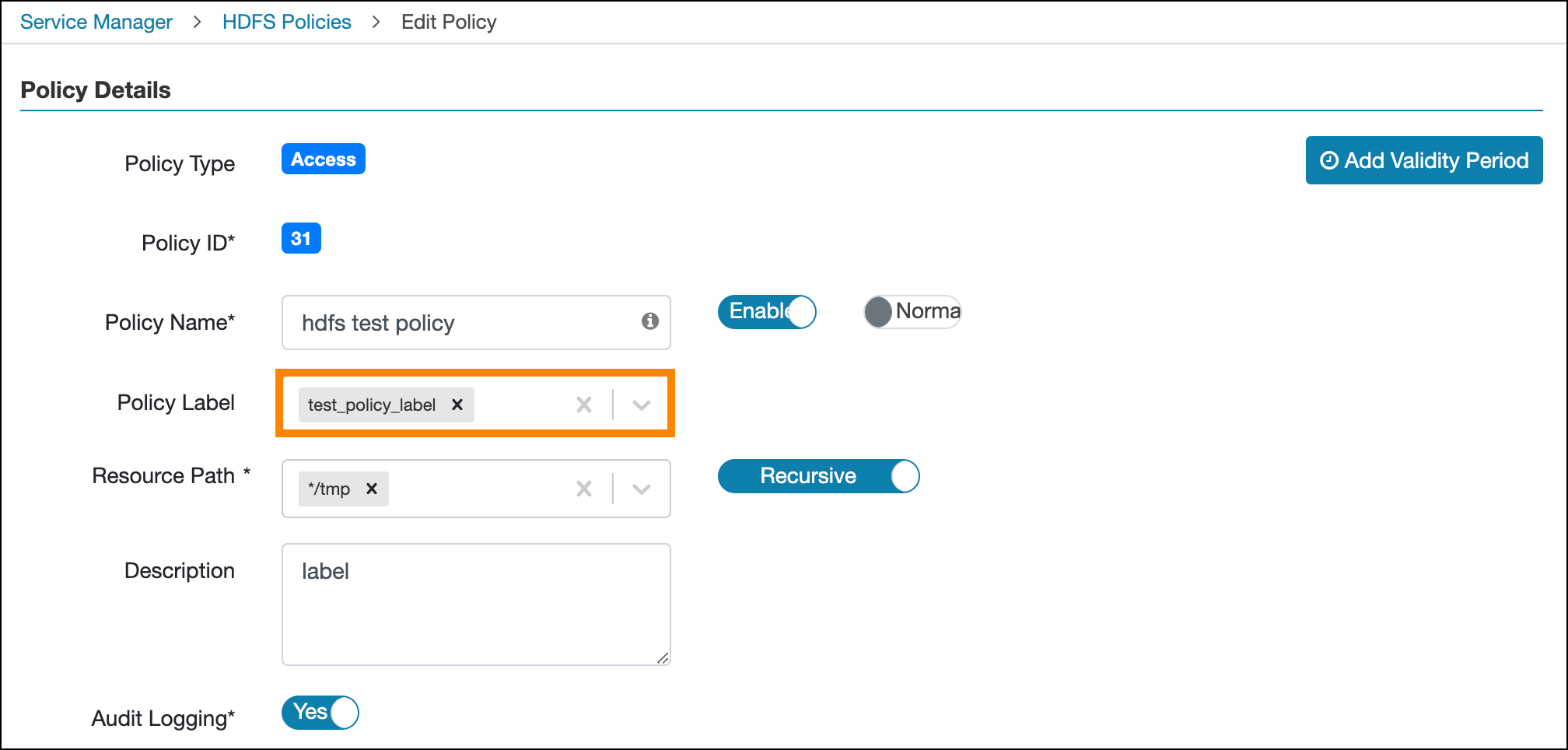The image size is (1568, 750).
Task: Toggle the Recursive switch
Action: tap(818, 476)
